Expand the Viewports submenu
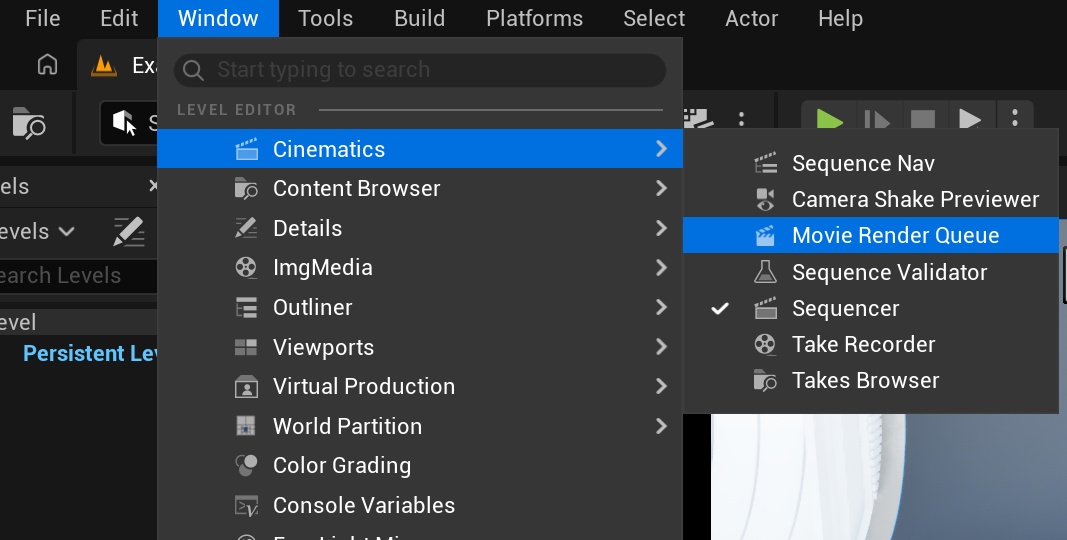This screenshot has height=540, width=1067. pyautogui.click(x=322, y=347)
